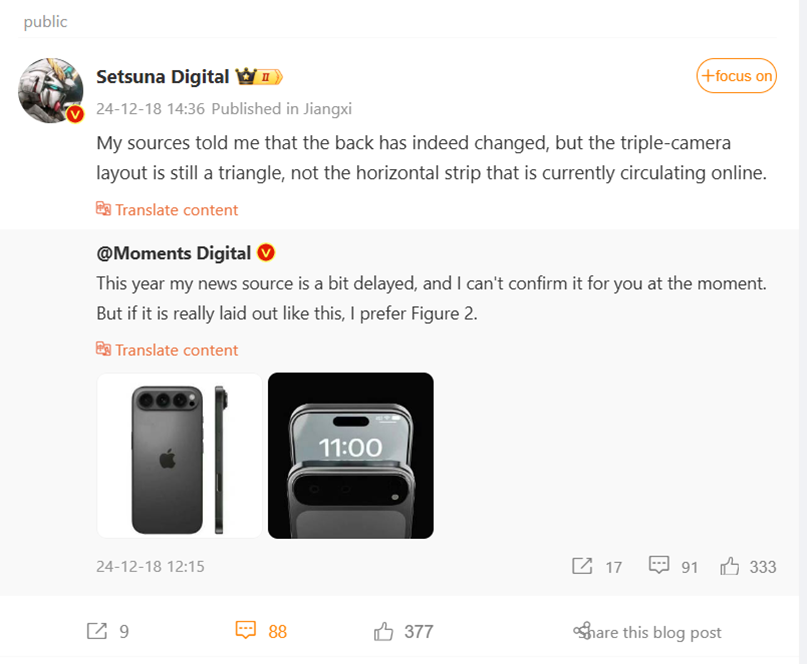Click the Setsuna Digital username
Viewport: 807px width, 664px height.
[163, 77]
